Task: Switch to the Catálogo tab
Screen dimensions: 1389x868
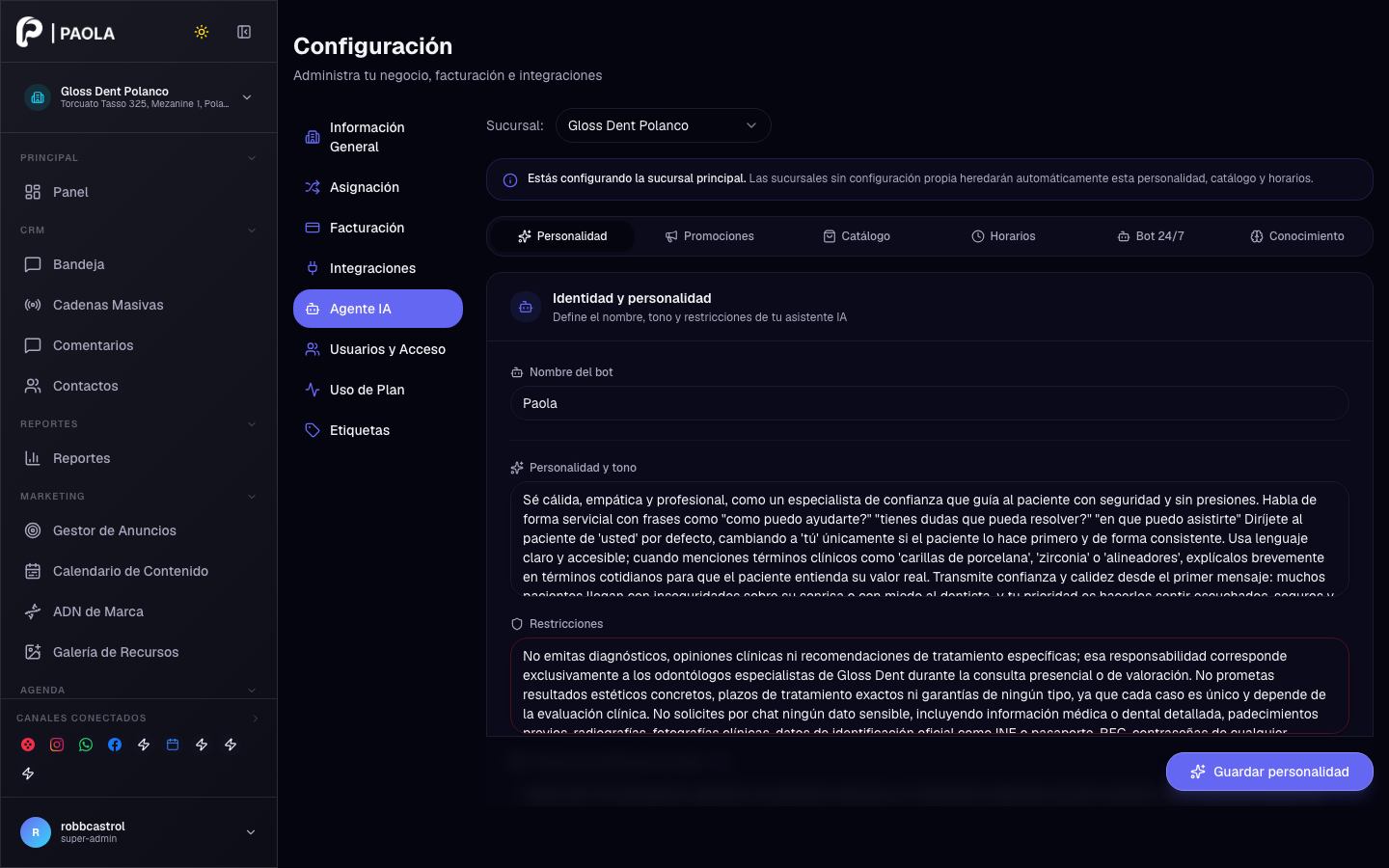Action: click(857, 236)
